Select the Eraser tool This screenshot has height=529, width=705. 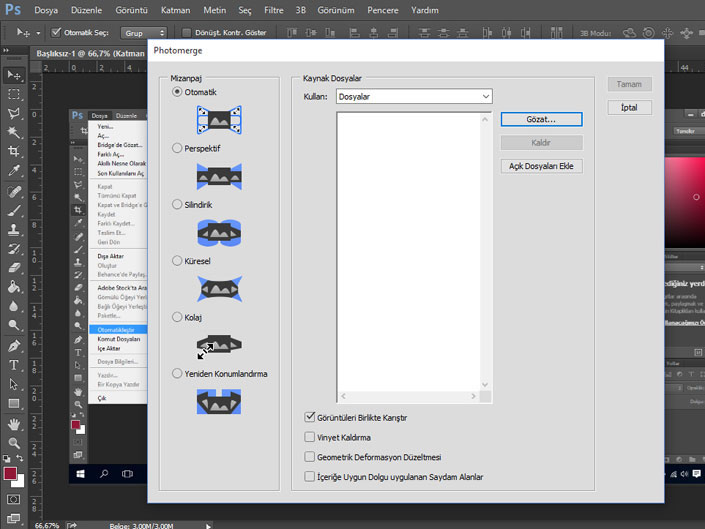point(14,268)
